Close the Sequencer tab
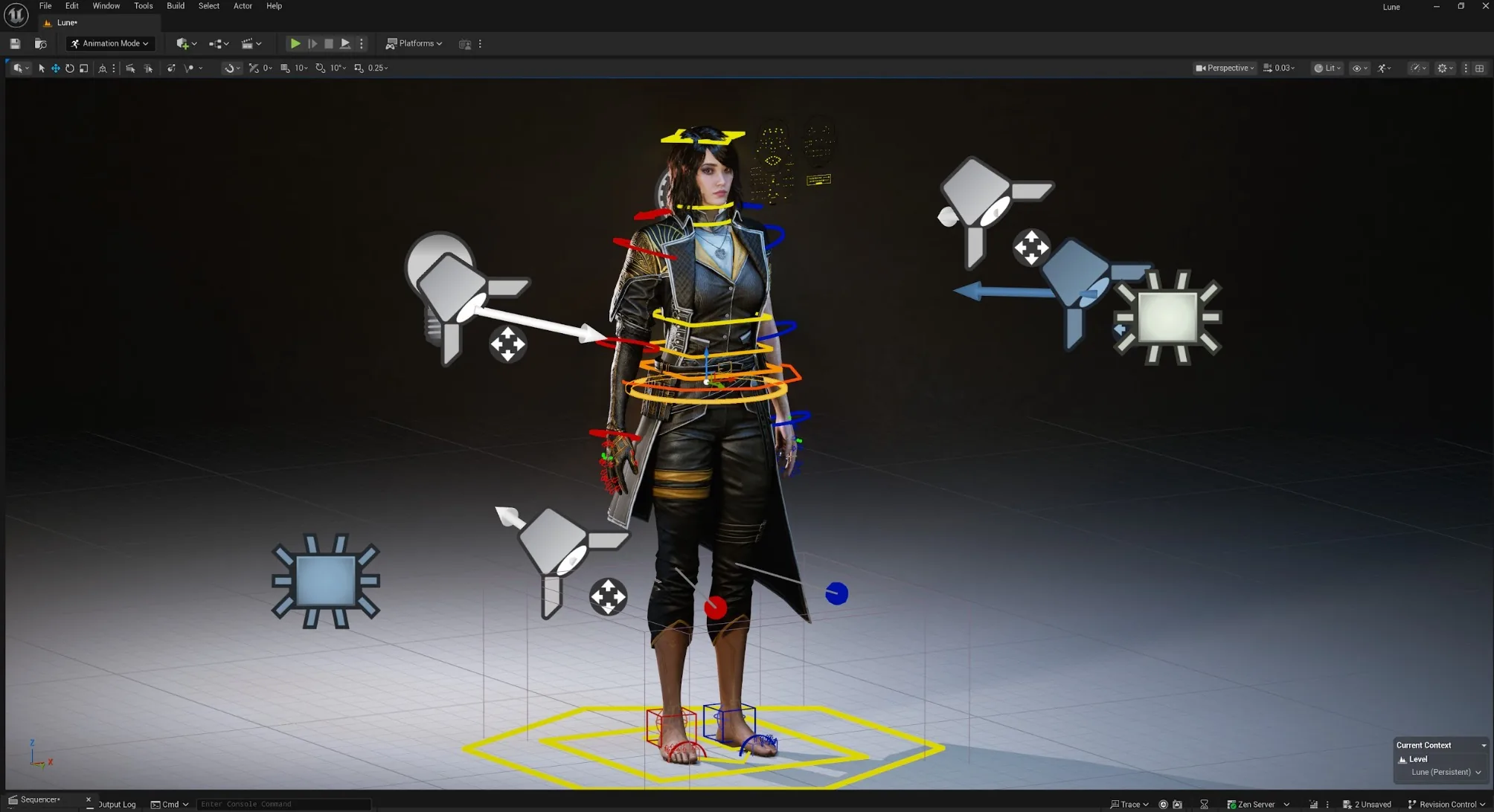Image resolution: width=1494 pixels, height=812 pixels. 89,800
